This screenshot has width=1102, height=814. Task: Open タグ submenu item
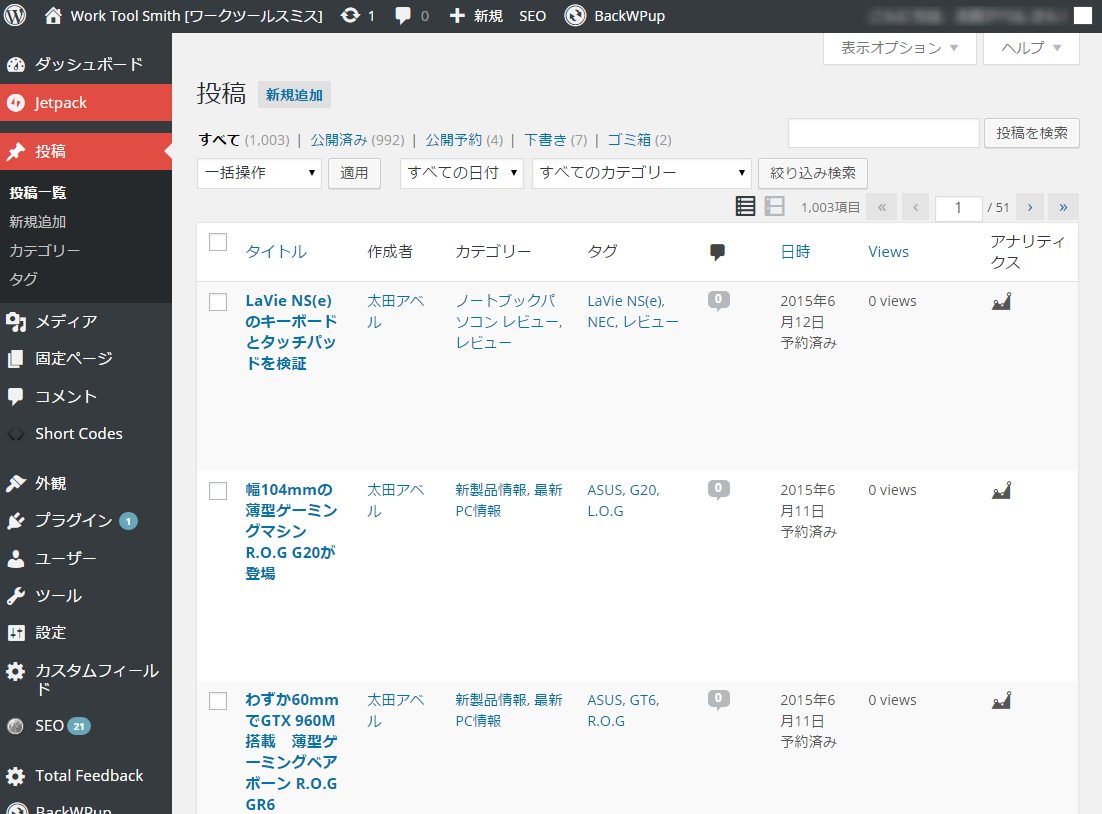(23, 279)
